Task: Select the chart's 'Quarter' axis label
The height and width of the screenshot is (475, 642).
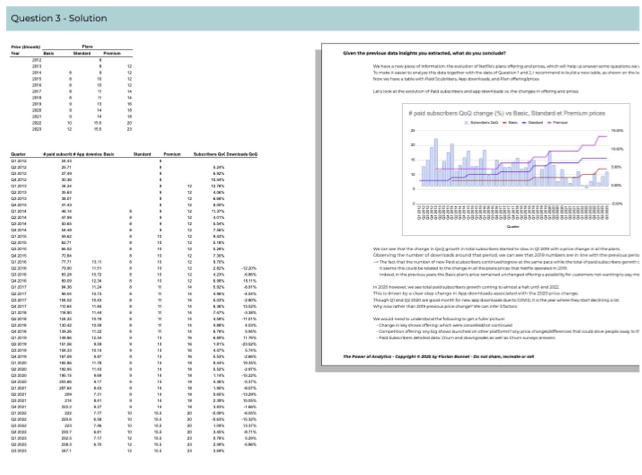Action: [513, 226]
